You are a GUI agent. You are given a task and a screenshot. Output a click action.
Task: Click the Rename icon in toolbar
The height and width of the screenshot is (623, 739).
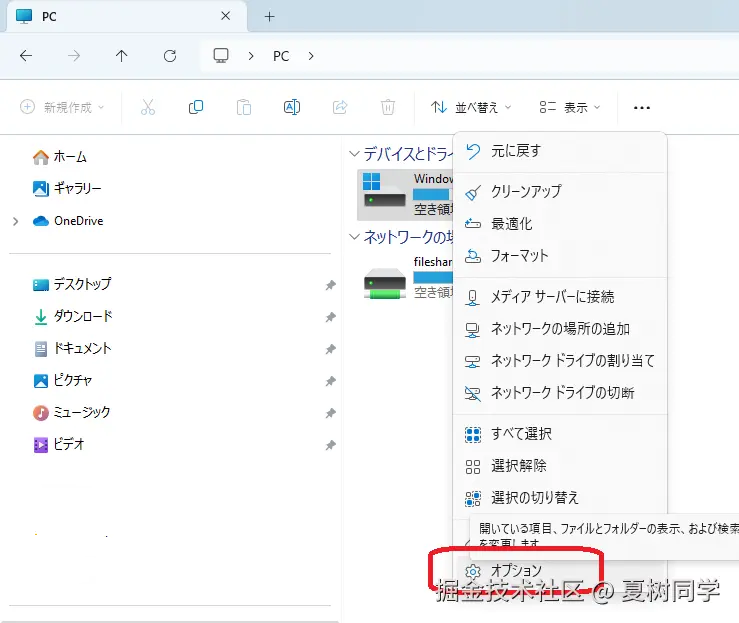tap(292, 107)
